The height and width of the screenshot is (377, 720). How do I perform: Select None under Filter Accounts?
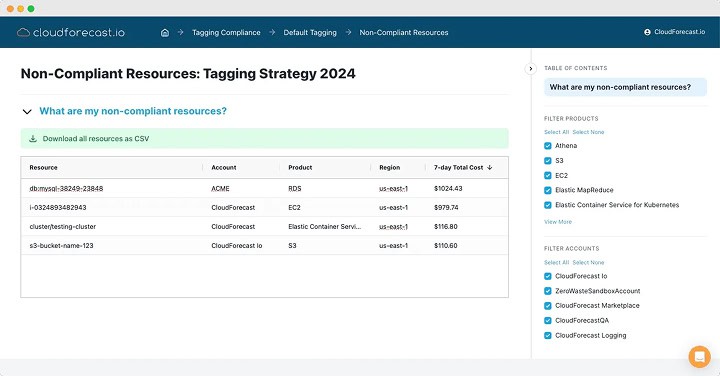click(x=588, y=263)
